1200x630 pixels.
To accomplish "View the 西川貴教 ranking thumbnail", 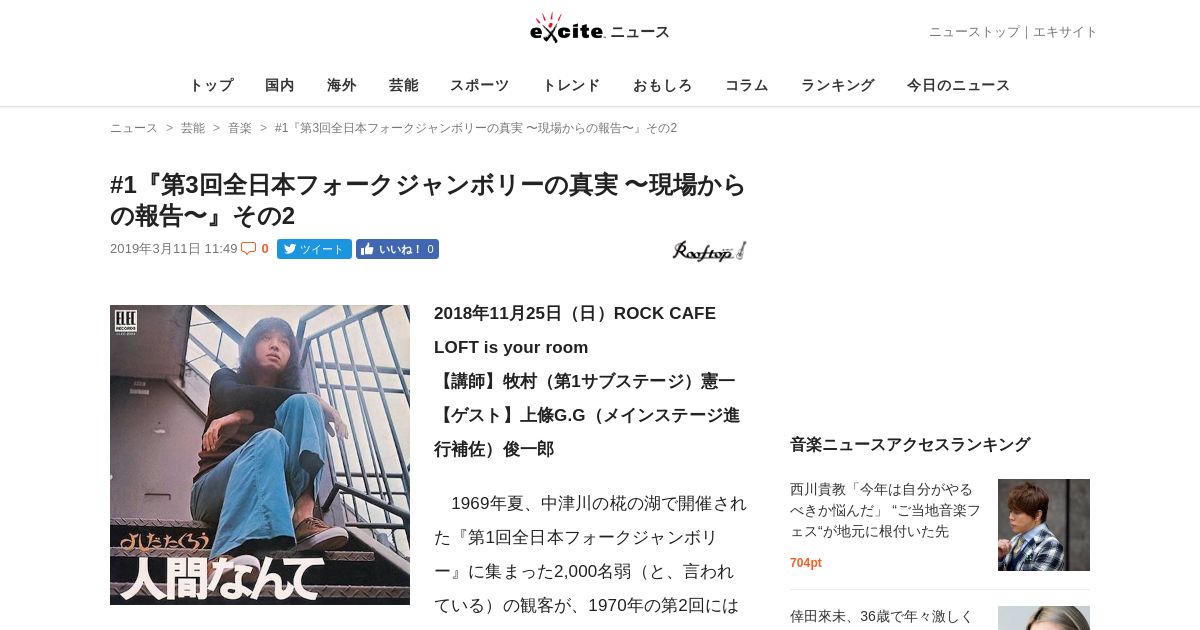I will tap(1044, 525).
